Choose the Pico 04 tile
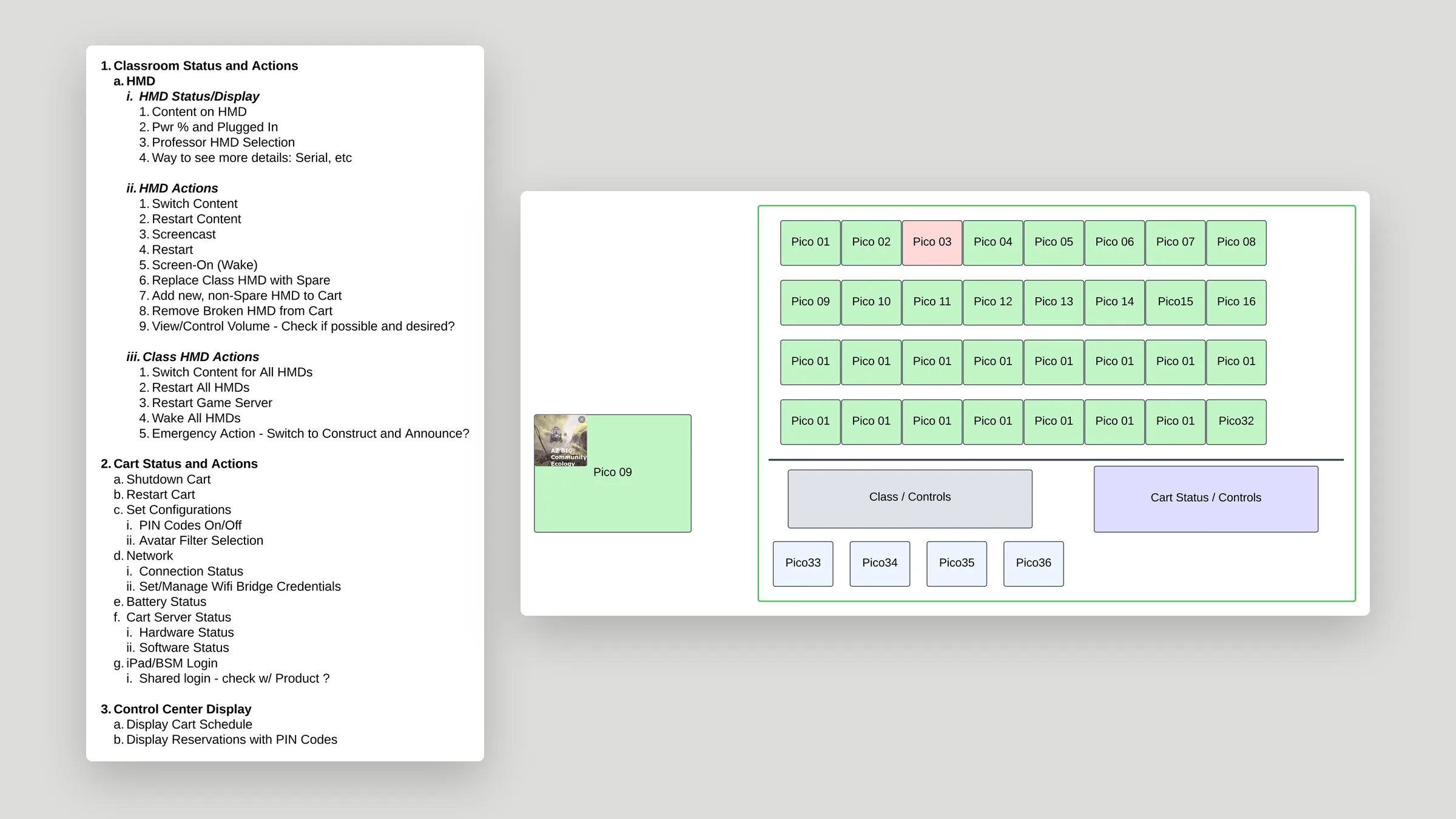The height and width of the screenshot is (819, 1456). pyautogui.click(x=993, y=242)
